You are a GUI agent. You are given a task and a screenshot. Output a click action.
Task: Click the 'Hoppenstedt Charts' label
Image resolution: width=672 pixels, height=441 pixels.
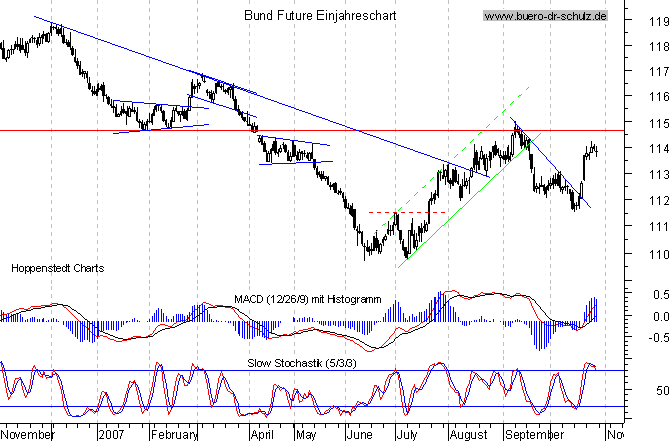coord(57,268)
